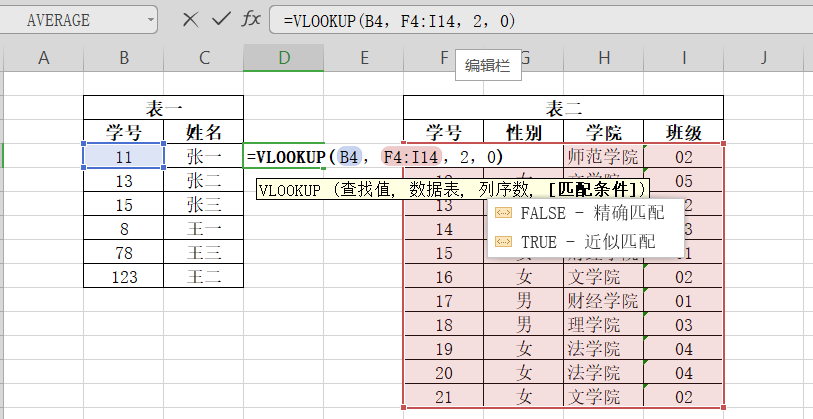
Task: Select column E header
Action: coord(364,58)
